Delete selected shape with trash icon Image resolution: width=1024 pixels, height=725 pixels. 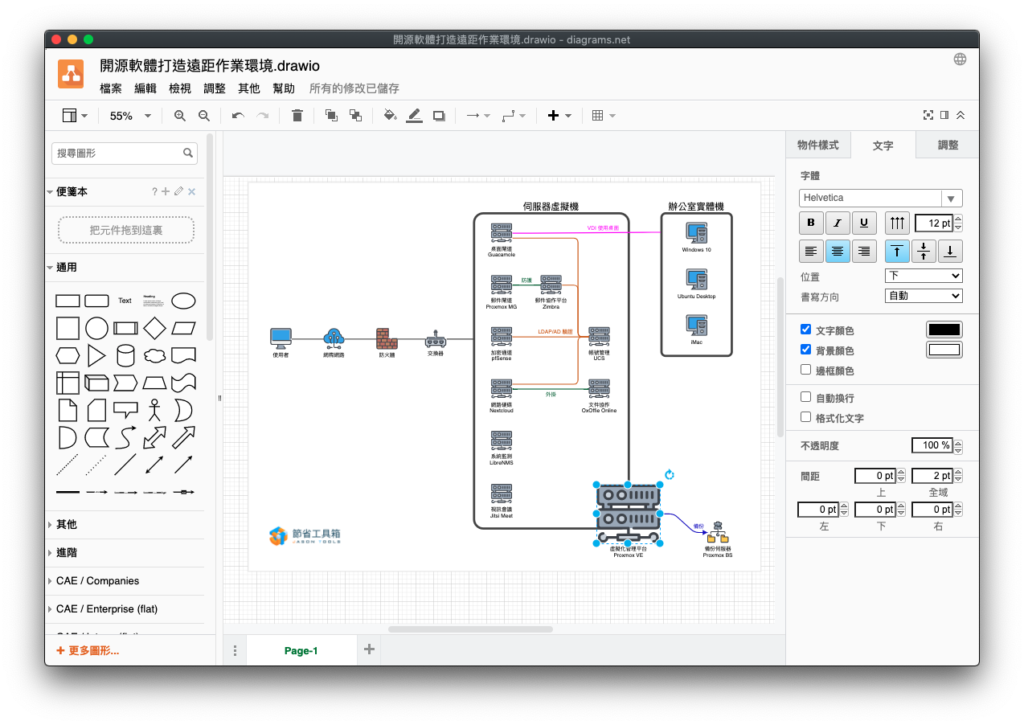click(x=297, y=116)
